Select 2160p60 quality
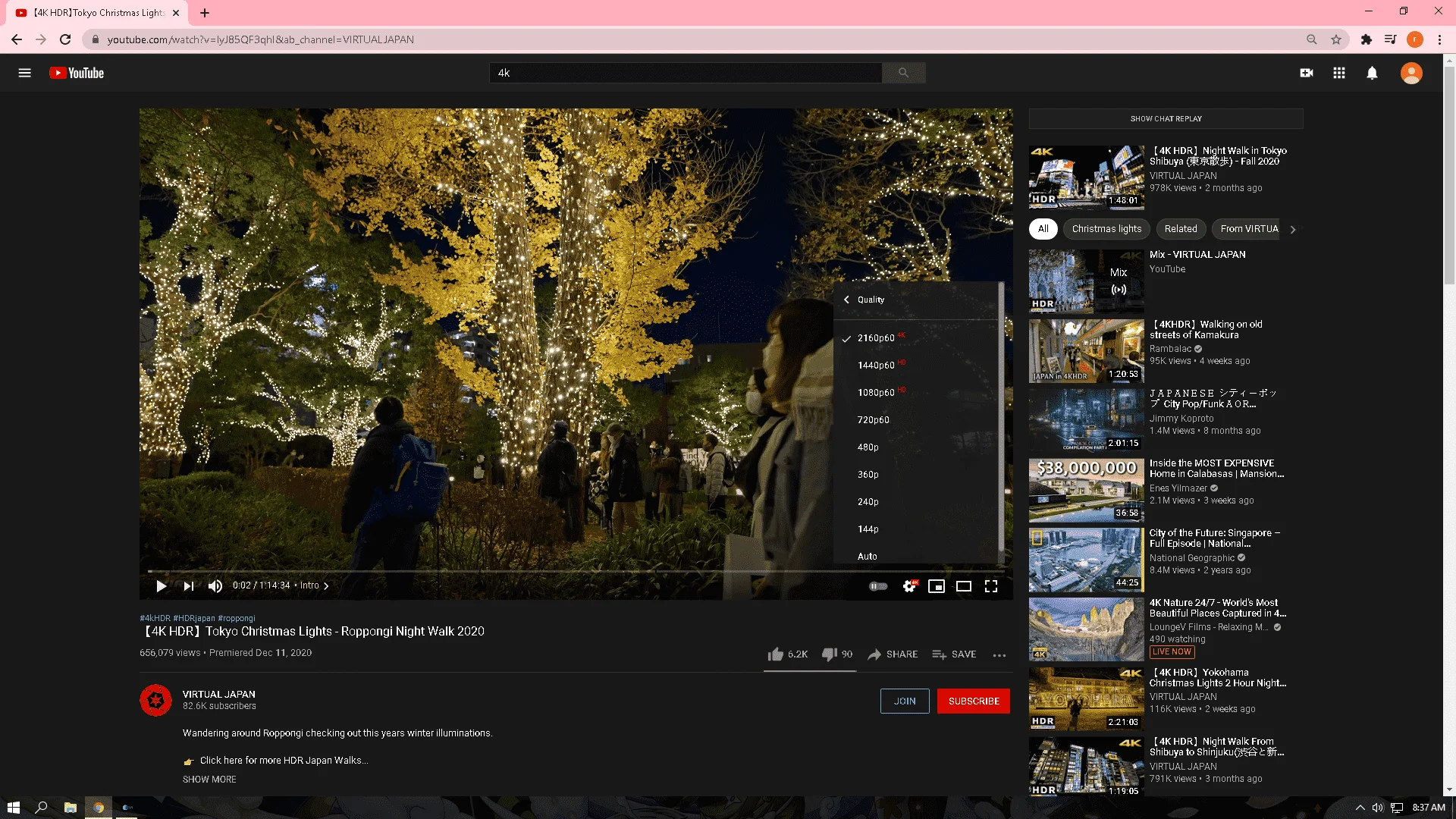Viewport: 1456px width, 819px height. pyautogui.click(x=916, y=338)
